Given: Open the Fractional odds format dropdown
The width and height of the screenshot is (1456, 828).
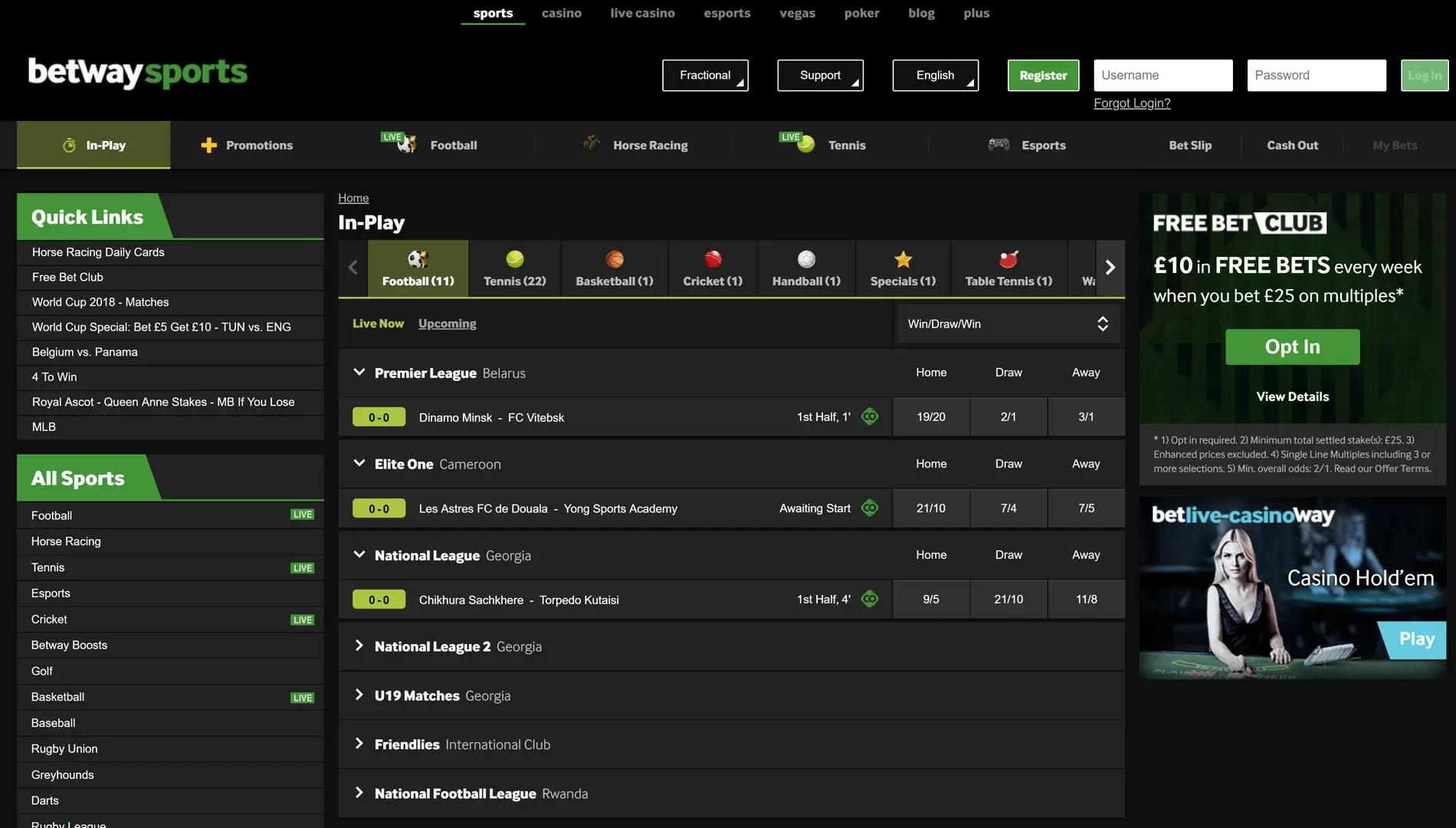Looking at the screenshot, I should click(x=705, y=75).
